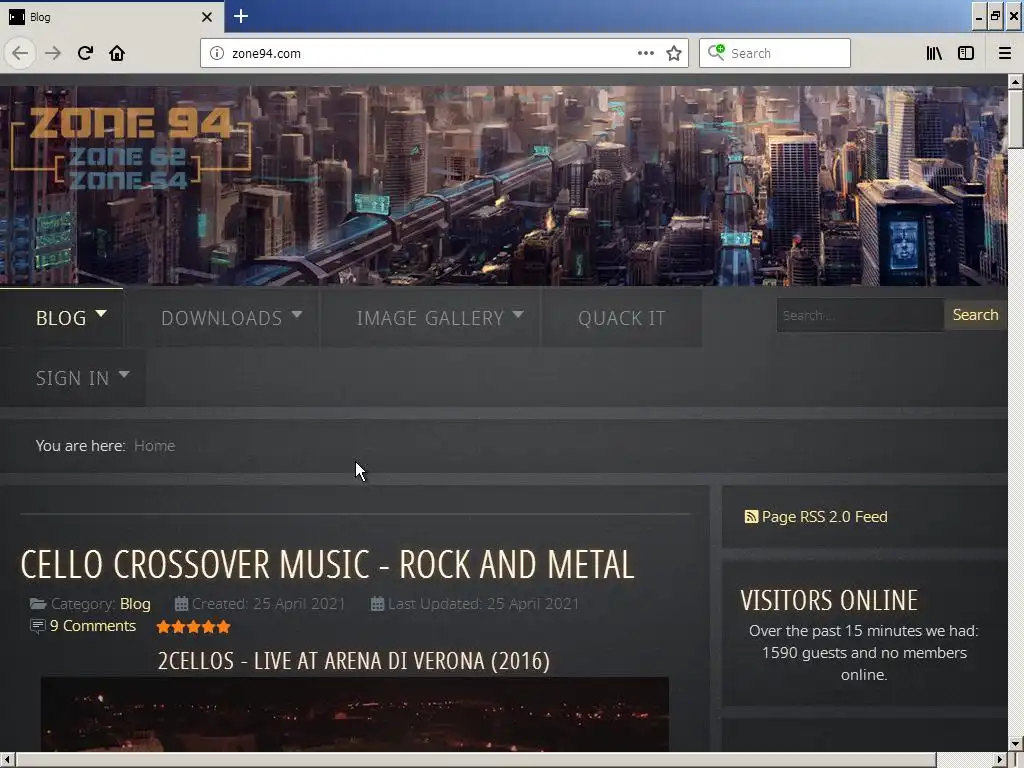Click the Zone 94 site logo

pos(131,149)
